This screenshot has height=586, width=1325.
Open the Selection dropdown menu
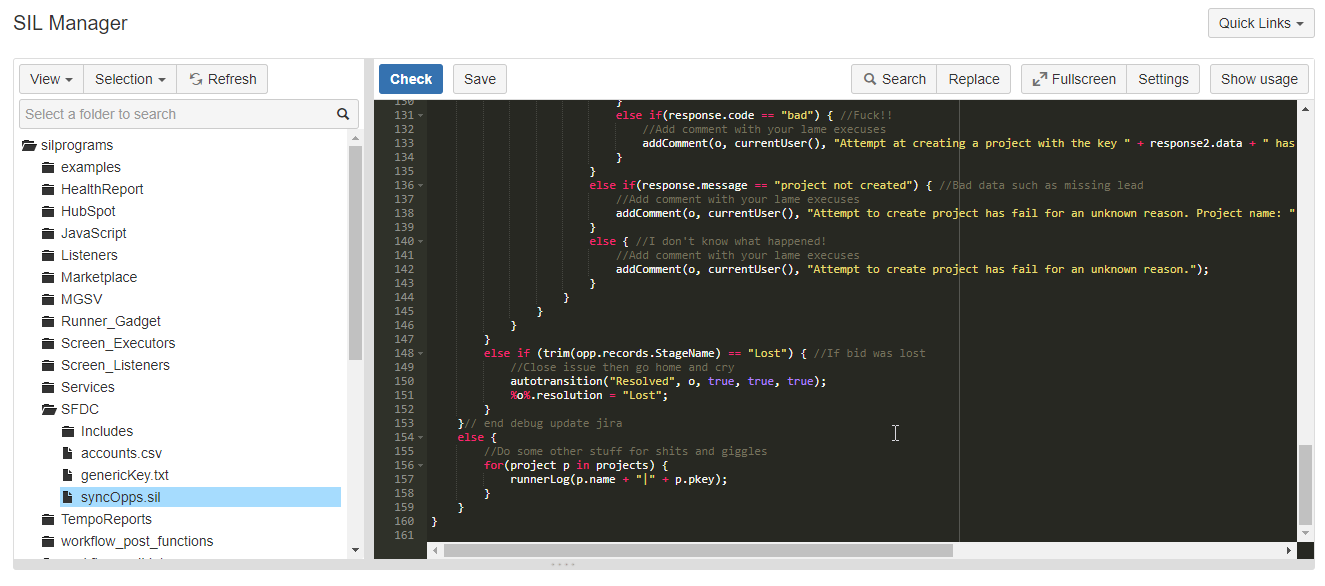point(130,79)
